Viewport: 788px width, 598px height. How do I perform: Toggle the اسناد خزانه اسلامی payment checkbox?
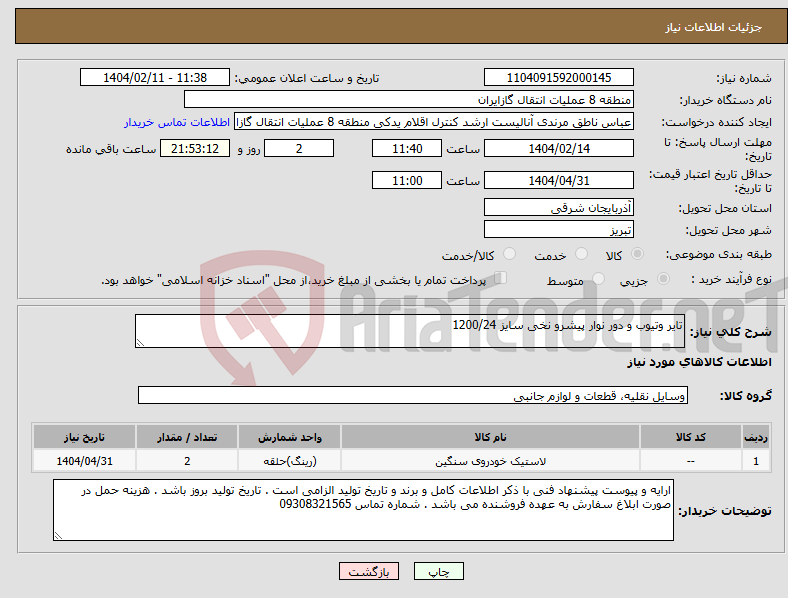501,278
